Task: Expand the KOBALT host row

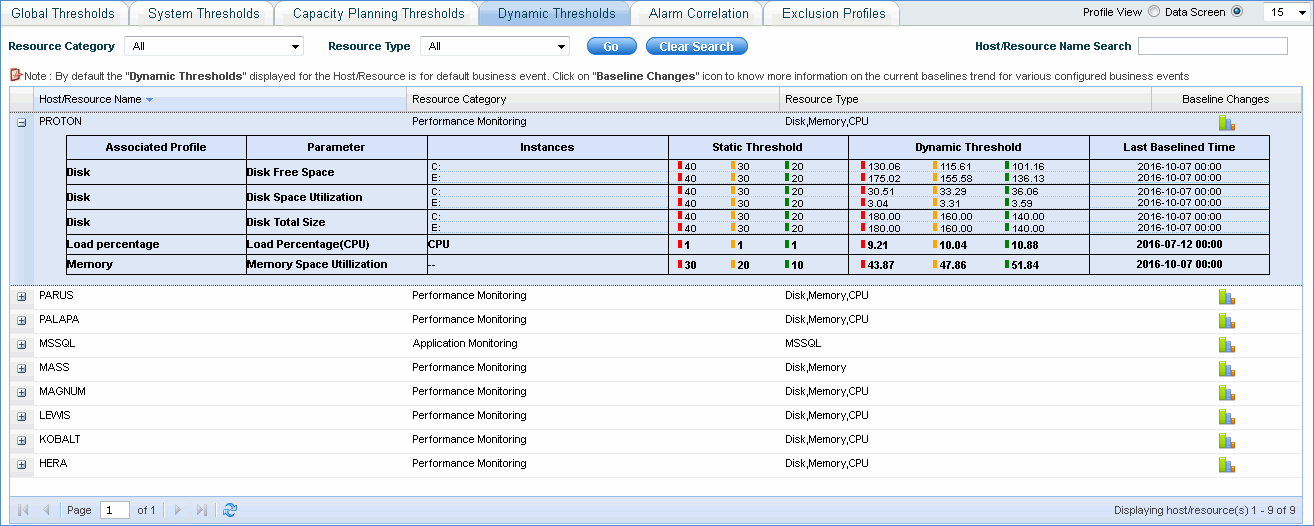Action: tap(22, 440)
